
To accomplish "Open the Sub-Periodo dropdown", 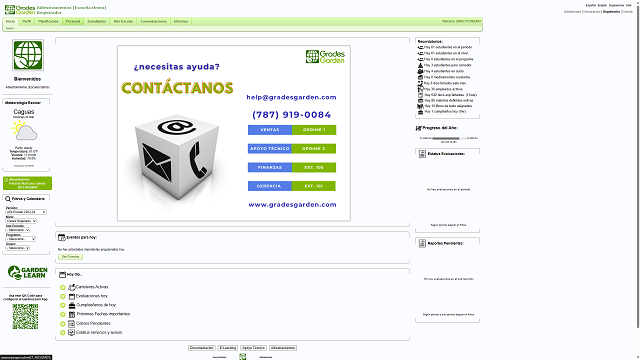I will (18, 230).
